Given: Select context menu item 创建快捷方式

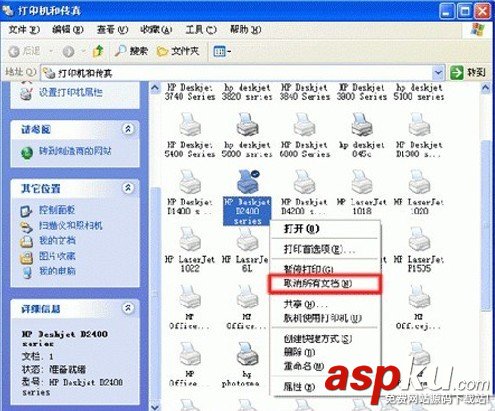Looking at the screenshot, I should [x=325, y=339].
